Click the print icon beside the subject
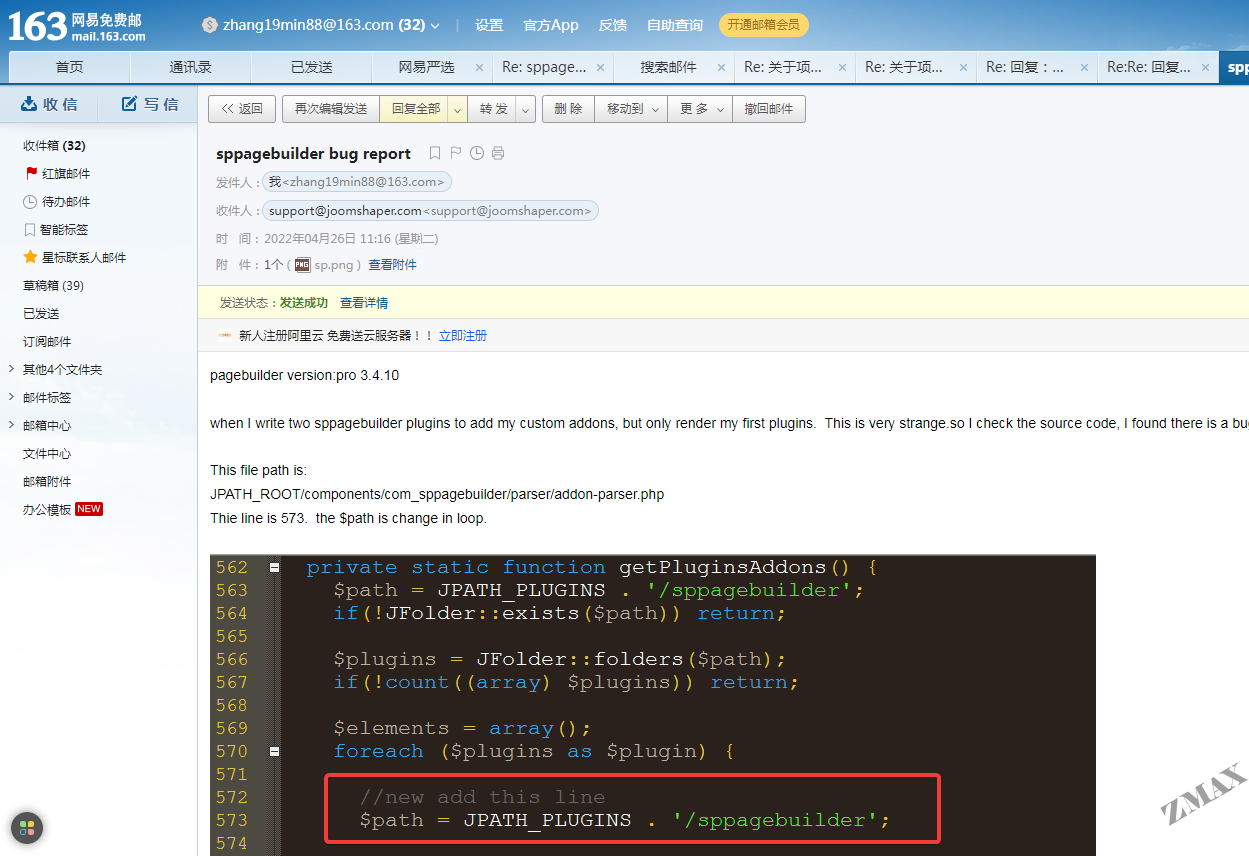Viewport: 1249px width, 856px height. tap(498, 153)
